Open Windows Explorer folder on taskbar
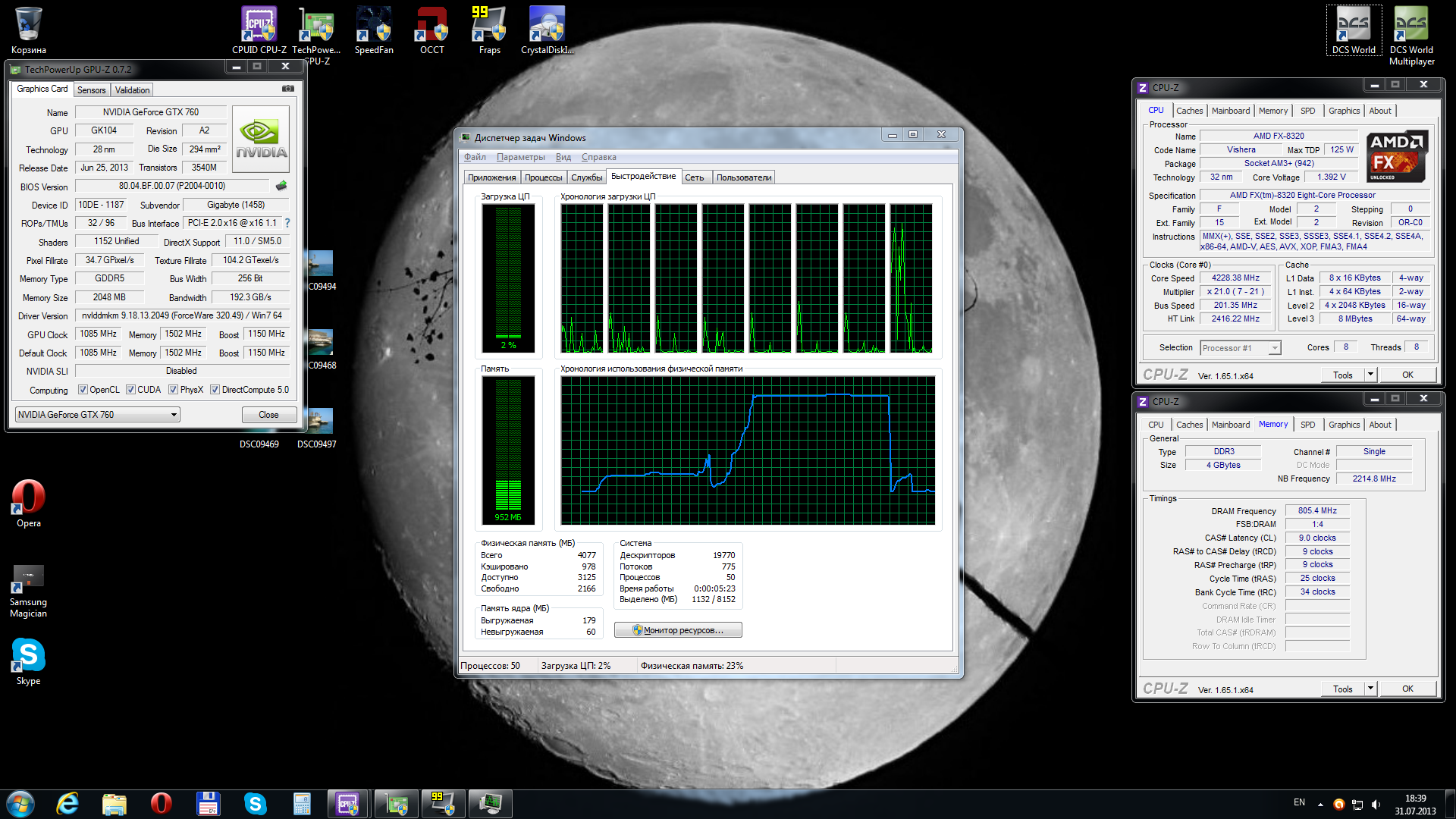Viewport: 1456px width, 819px height. point(115,804)
